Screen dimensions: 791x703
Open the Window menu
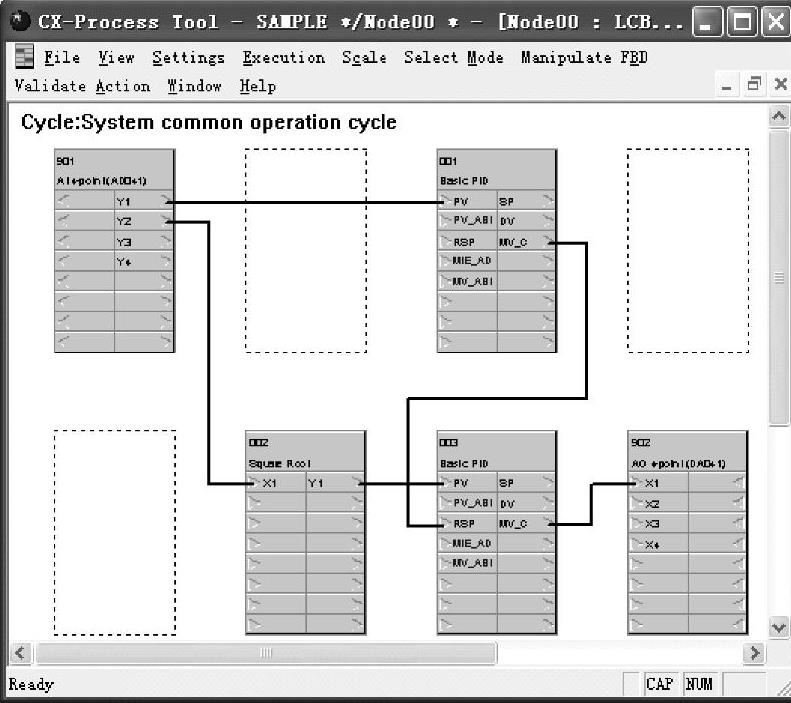pyautogui.click(x=195, y=86)
